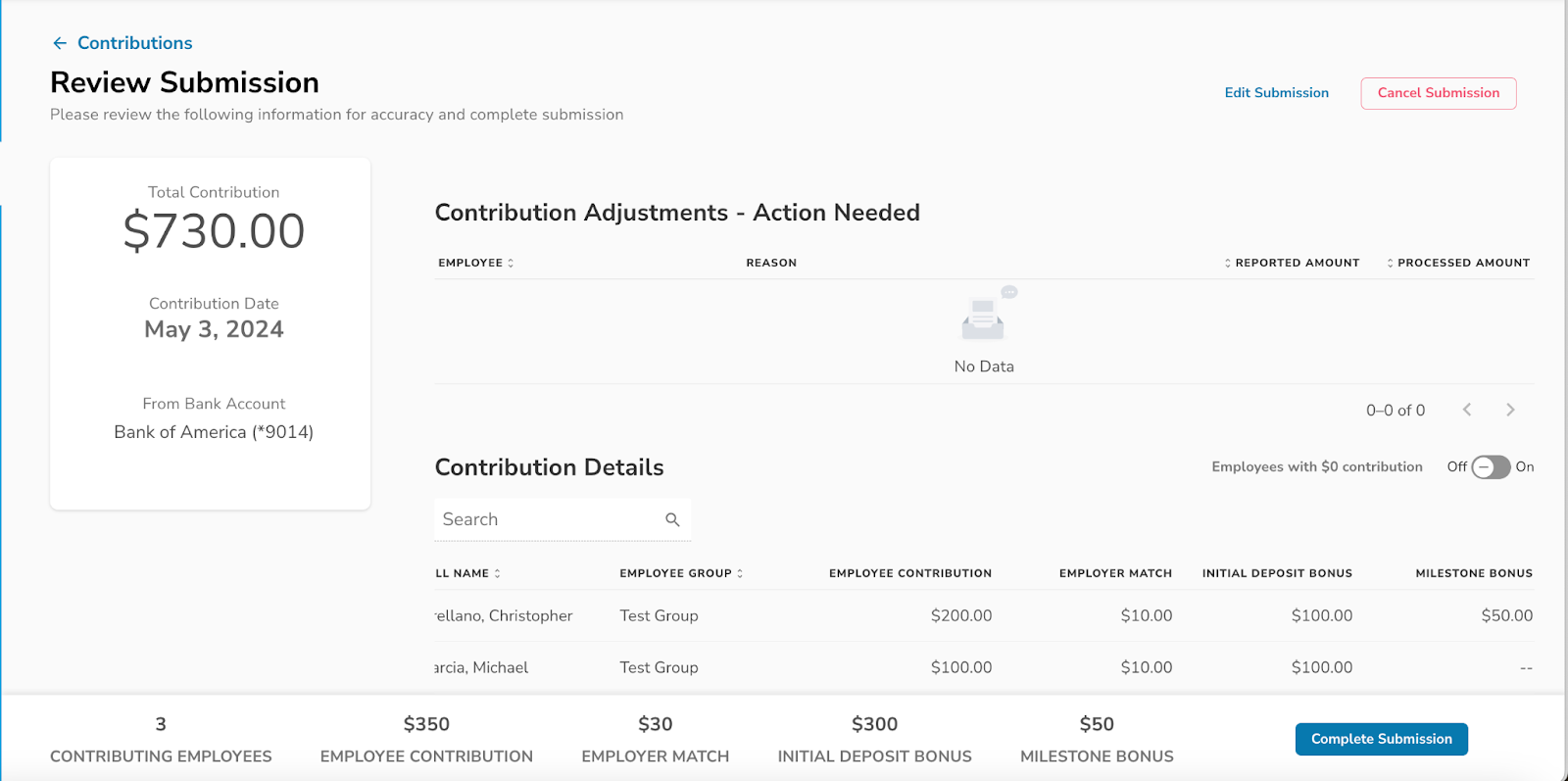Sort by Processed Amount column
Screen dimensions: 1568x781
point(1458,263)
